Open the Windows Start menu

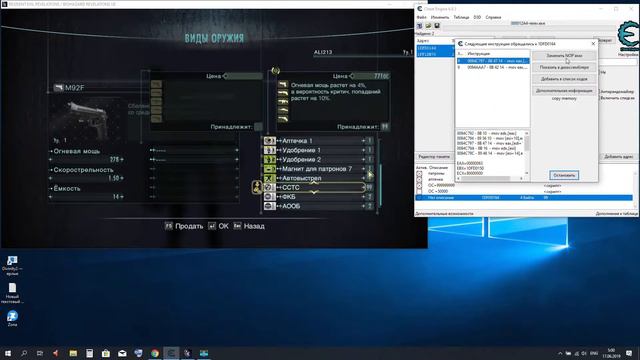[8, 353]
